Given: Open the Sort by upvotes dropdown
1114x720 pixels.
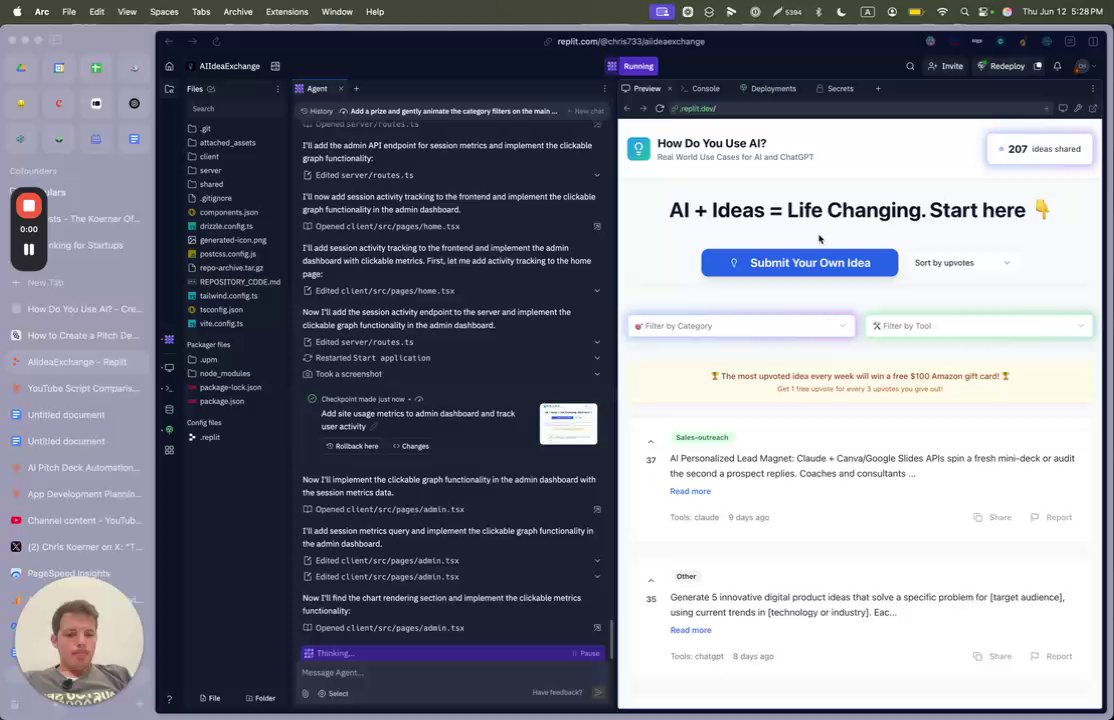Looking at the screenshot, I should pos(963,263).
